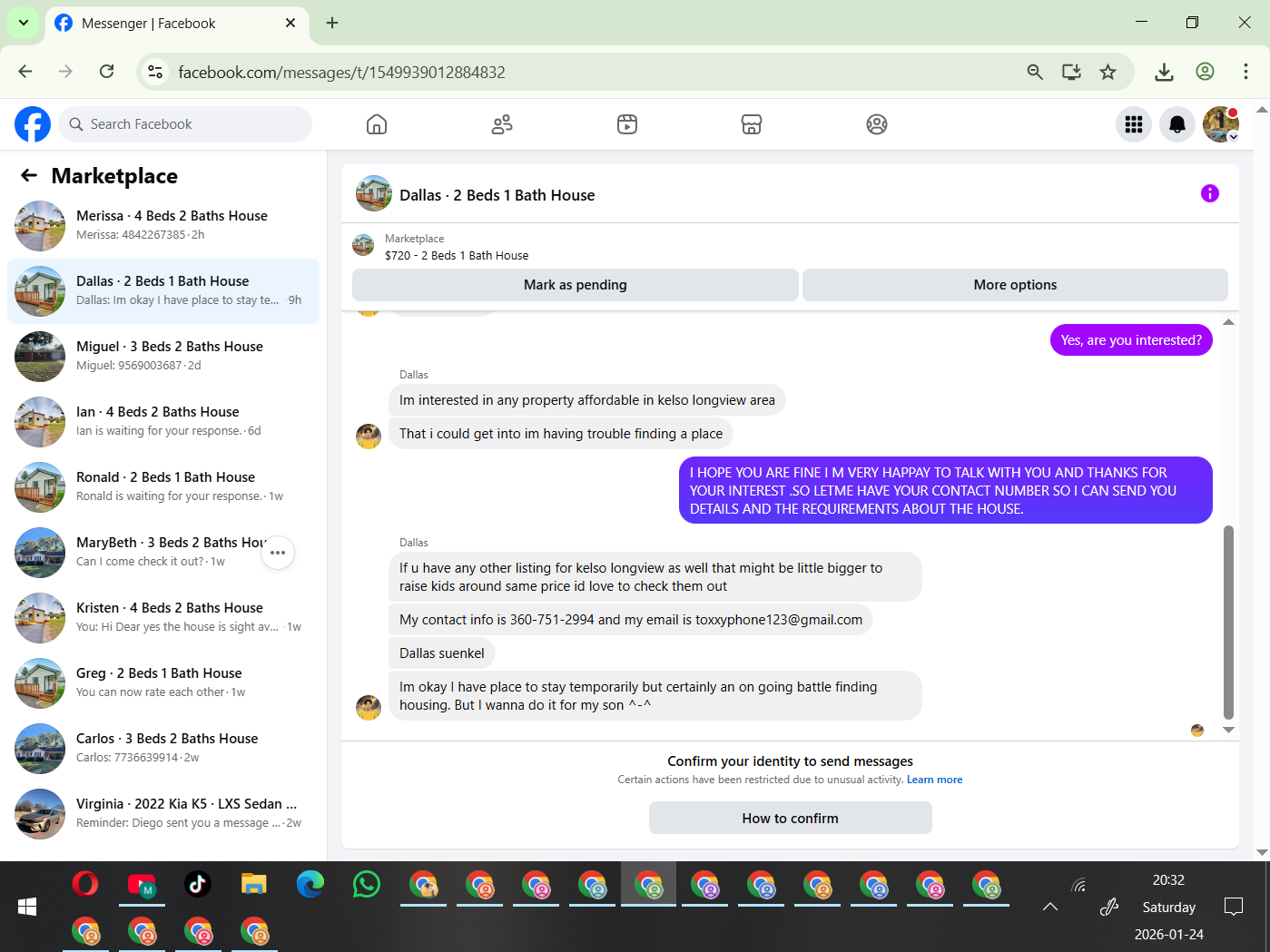This screenshot has height=952, width=1270.
Task: Open Dallas 2 Beds 1 Bath conversation
Action: click(x=163, y=291)
